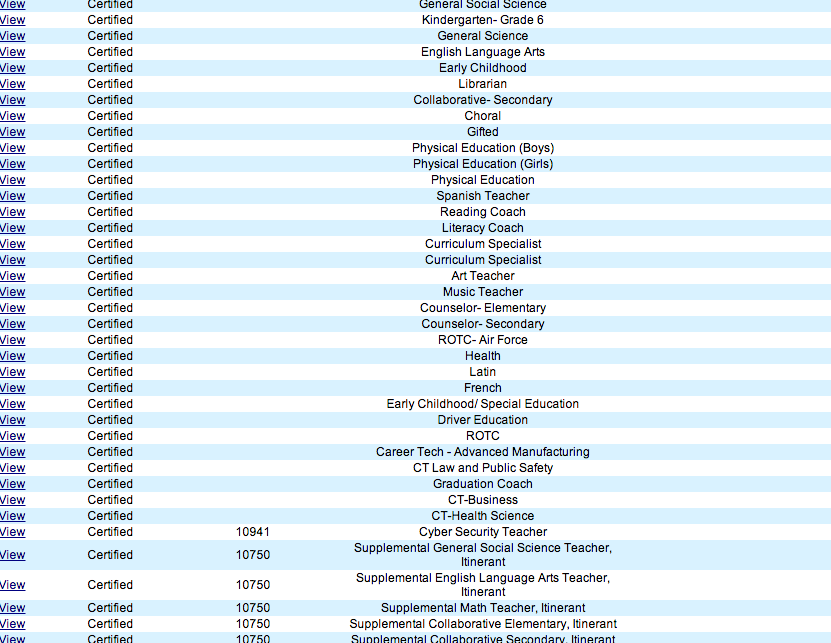Select 10750 in Supplemental Math Teacher row
Image resolution: width=831 pixels, height=643 pixels.
click(x=253, y=608)
